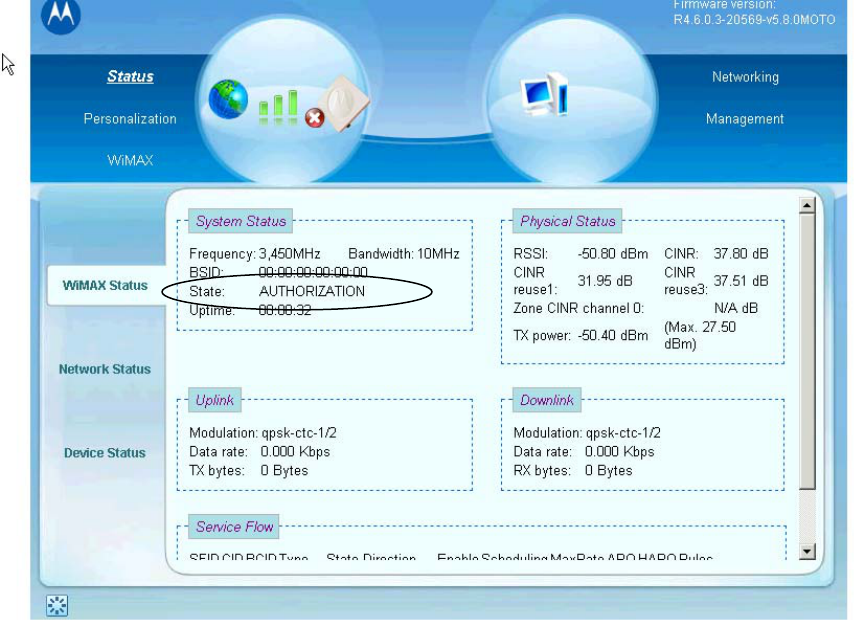Click the Uplink section heading

click(x=214, y=400)
